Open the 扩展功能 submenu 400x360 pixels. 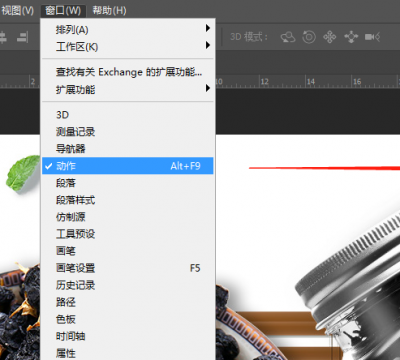[128, 89]
